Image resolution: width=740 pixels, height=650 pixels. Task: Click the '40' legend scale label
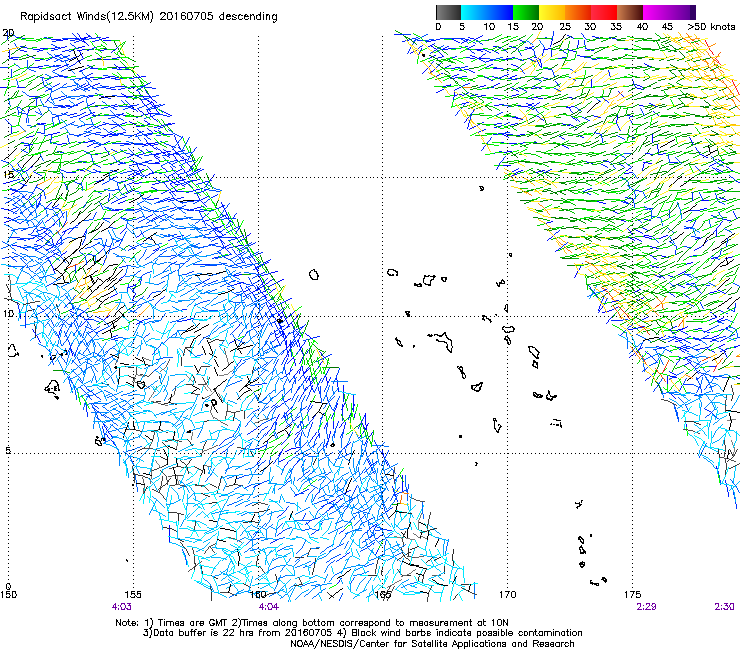click(642, 26)
